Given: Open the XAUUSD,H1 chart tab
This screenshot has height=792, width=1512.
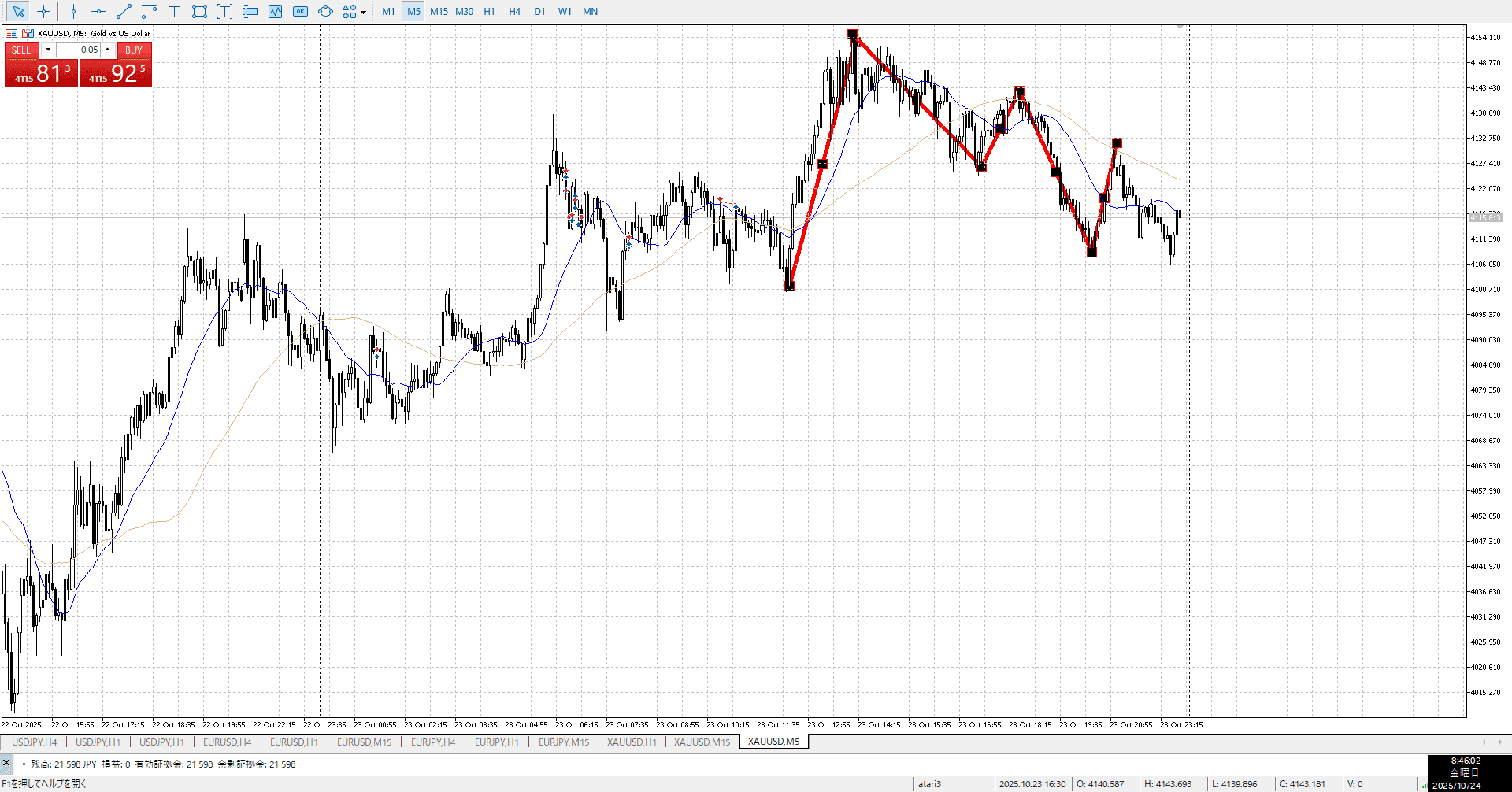Looking at the screenshot, I should (x=632, y=742).
